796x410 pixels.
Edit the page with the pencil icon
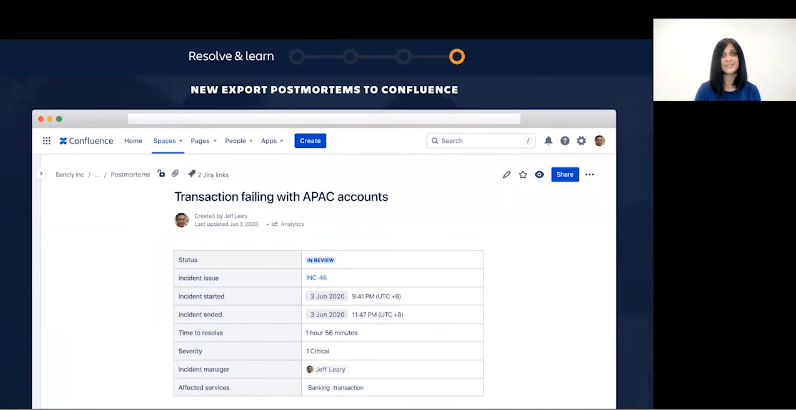[x=507, y=174]
